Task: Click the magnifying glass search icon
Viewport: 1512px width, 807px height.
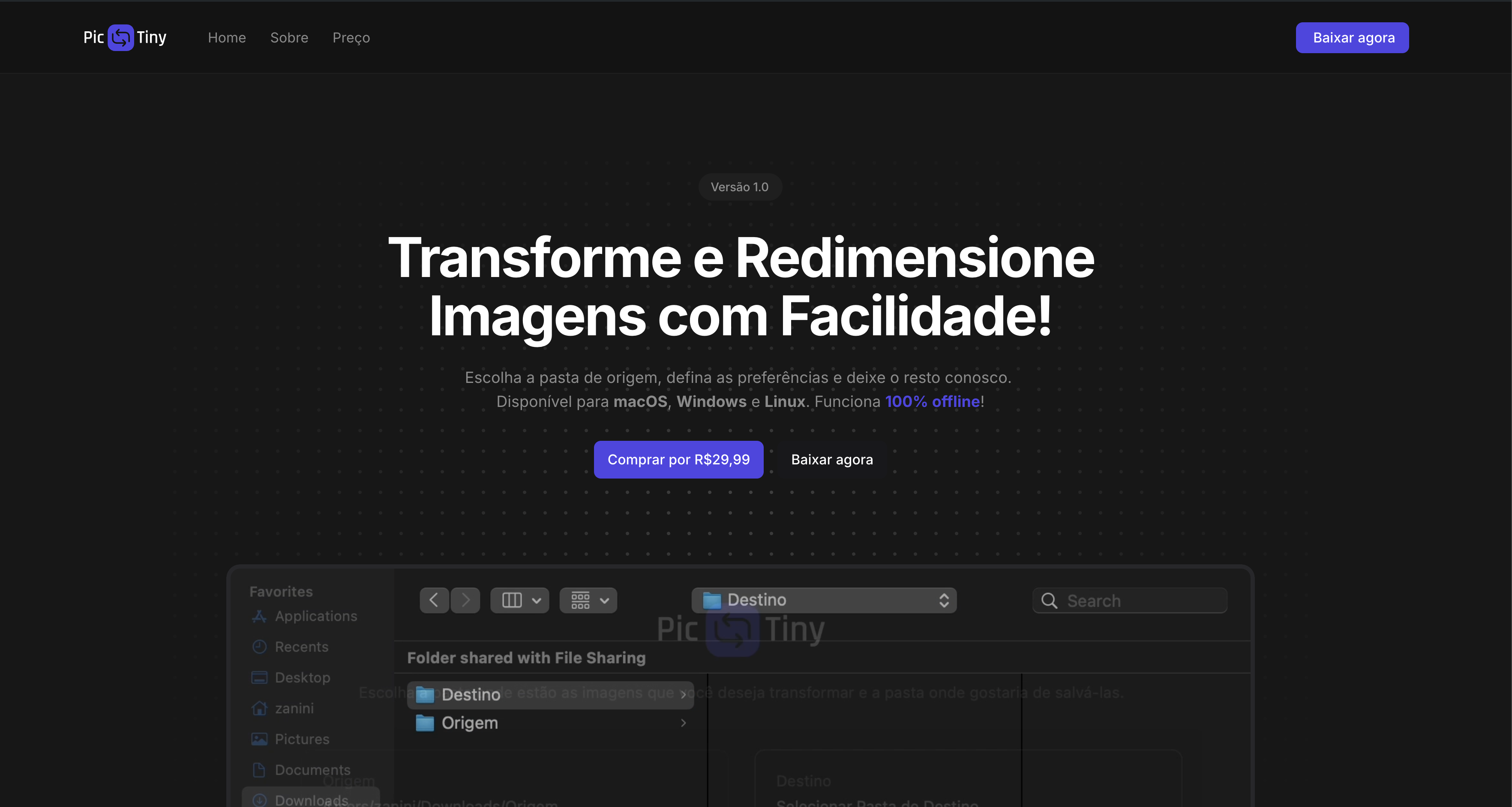Action: coord(1049,600)
